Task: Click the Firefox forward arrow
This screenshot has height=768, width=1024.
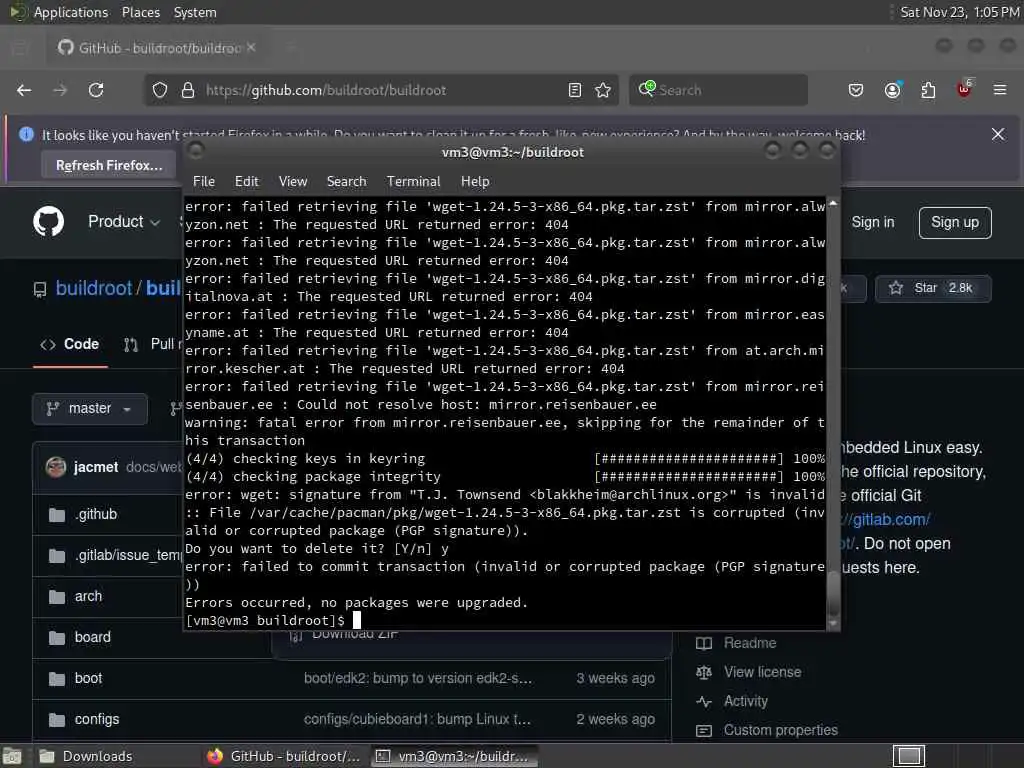Action: click(x=60, y=90)
